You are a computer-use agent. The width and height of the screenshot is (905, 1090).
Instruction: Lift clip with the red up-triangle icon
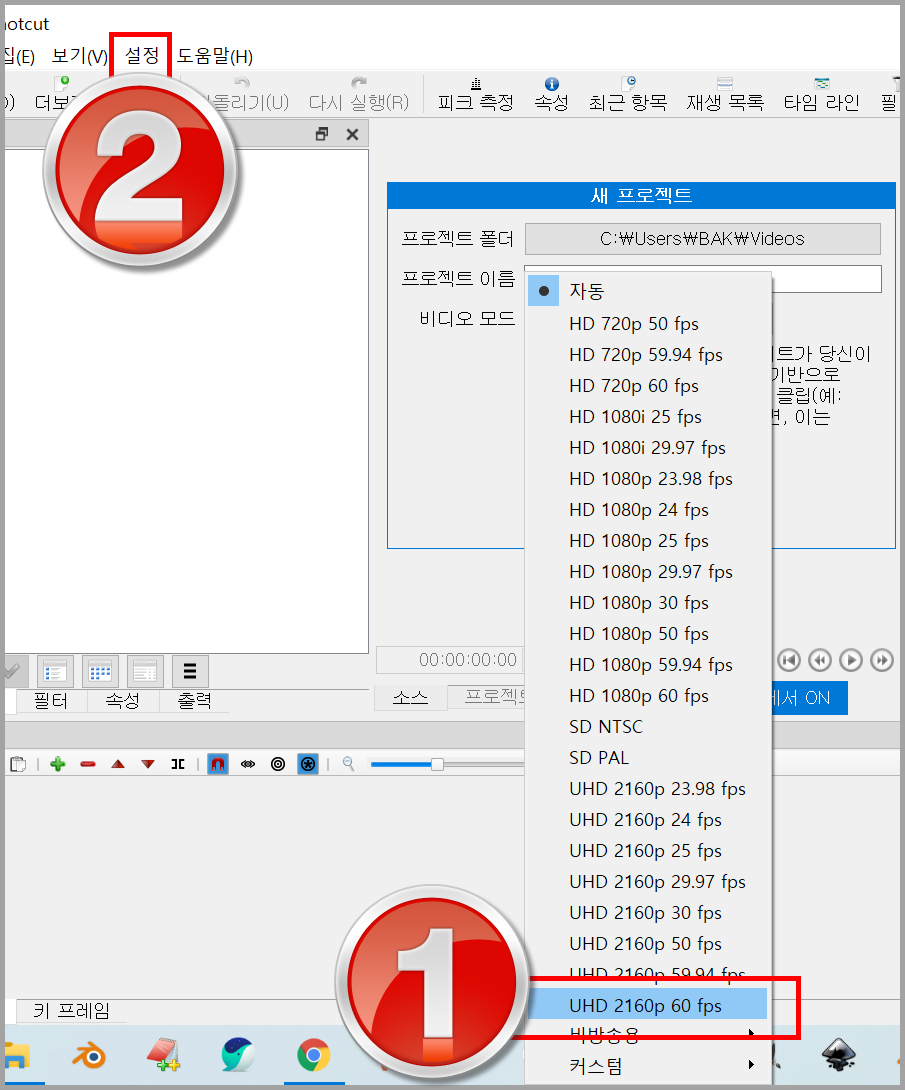pos(118,764)
